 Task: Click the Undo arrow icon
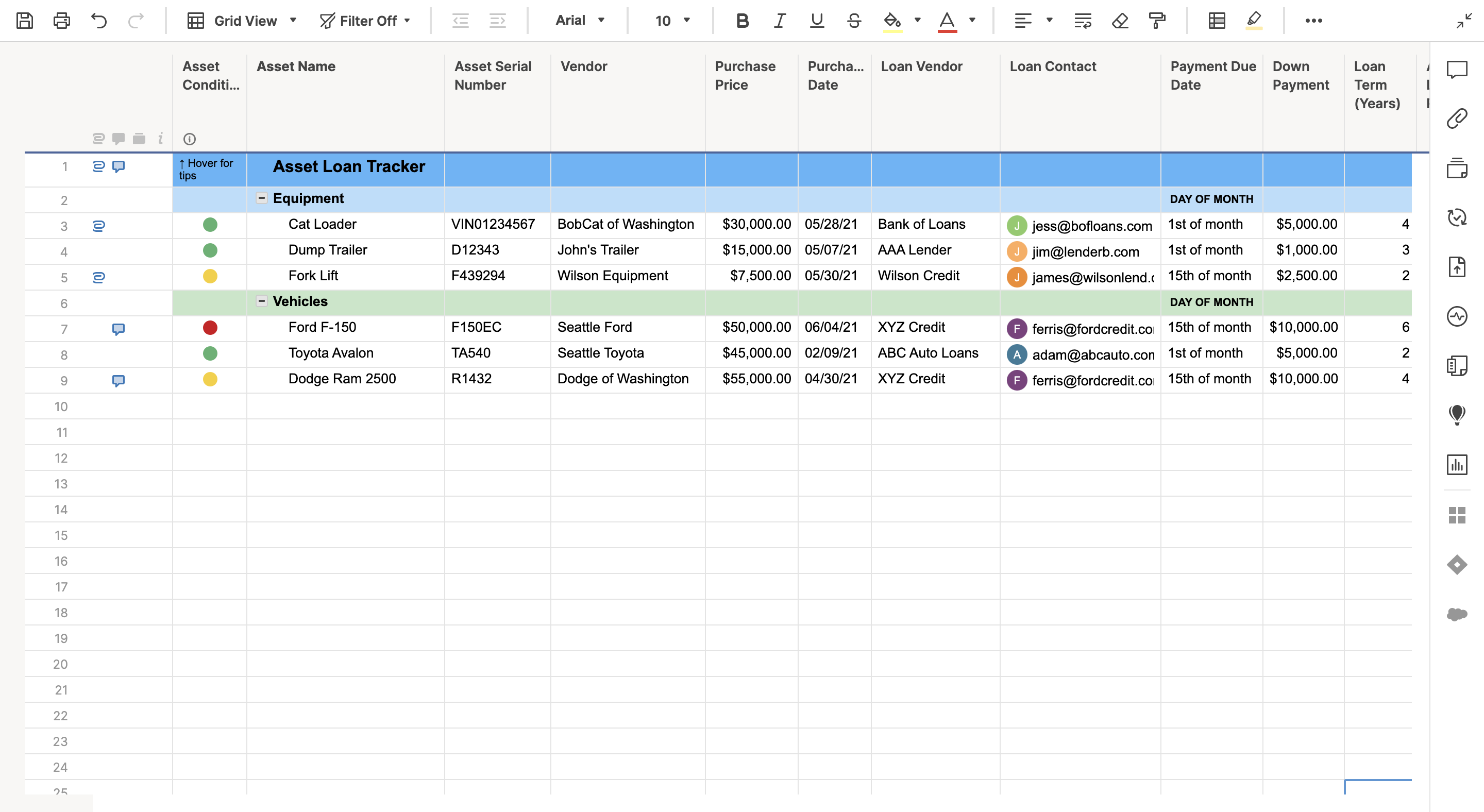point(99,21)
